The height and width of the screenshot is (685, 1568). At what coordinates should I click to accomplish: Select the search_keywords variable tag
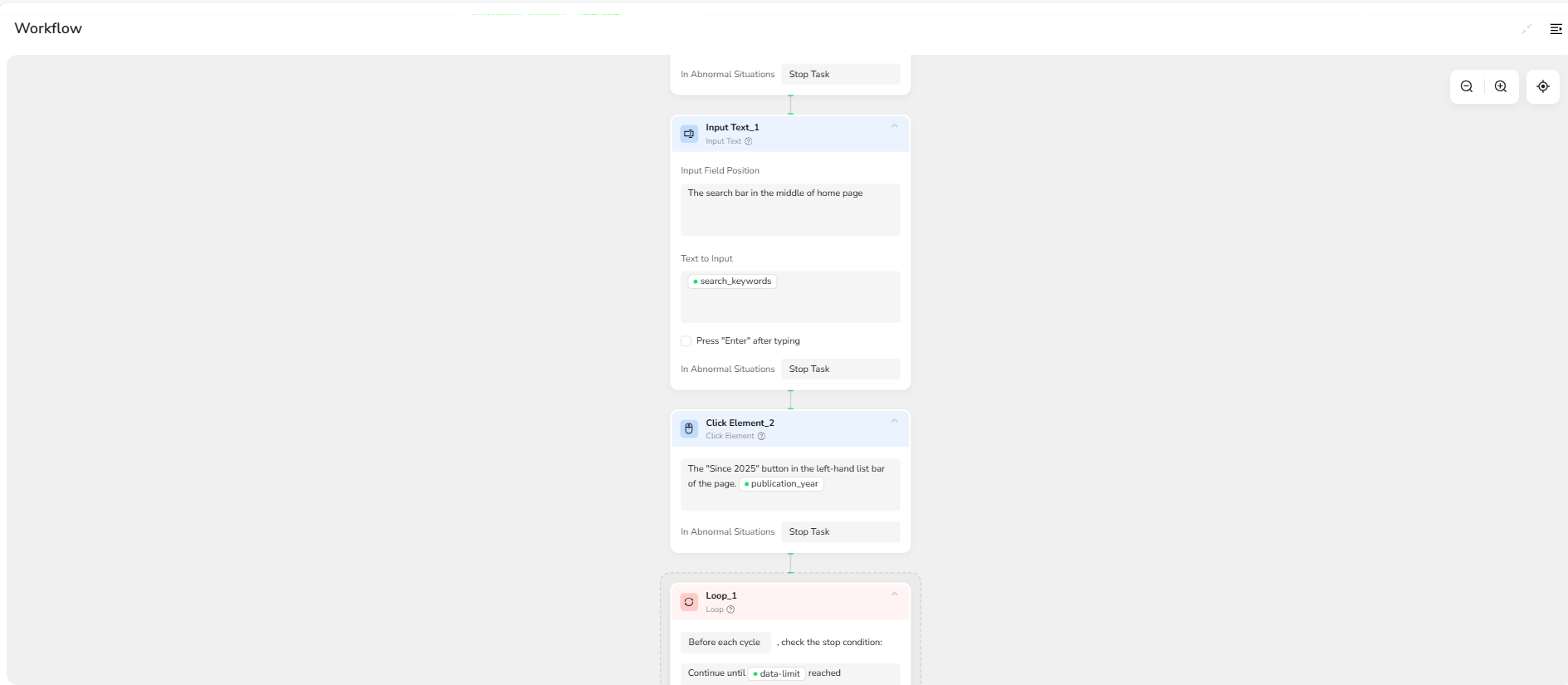(732, 281)
